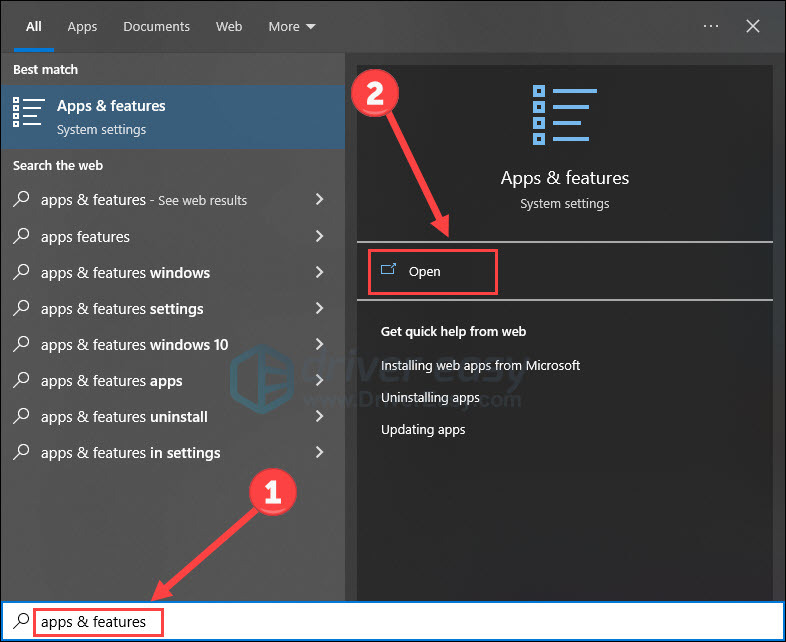Click search icon beside 'apps & features windows'

21,272
